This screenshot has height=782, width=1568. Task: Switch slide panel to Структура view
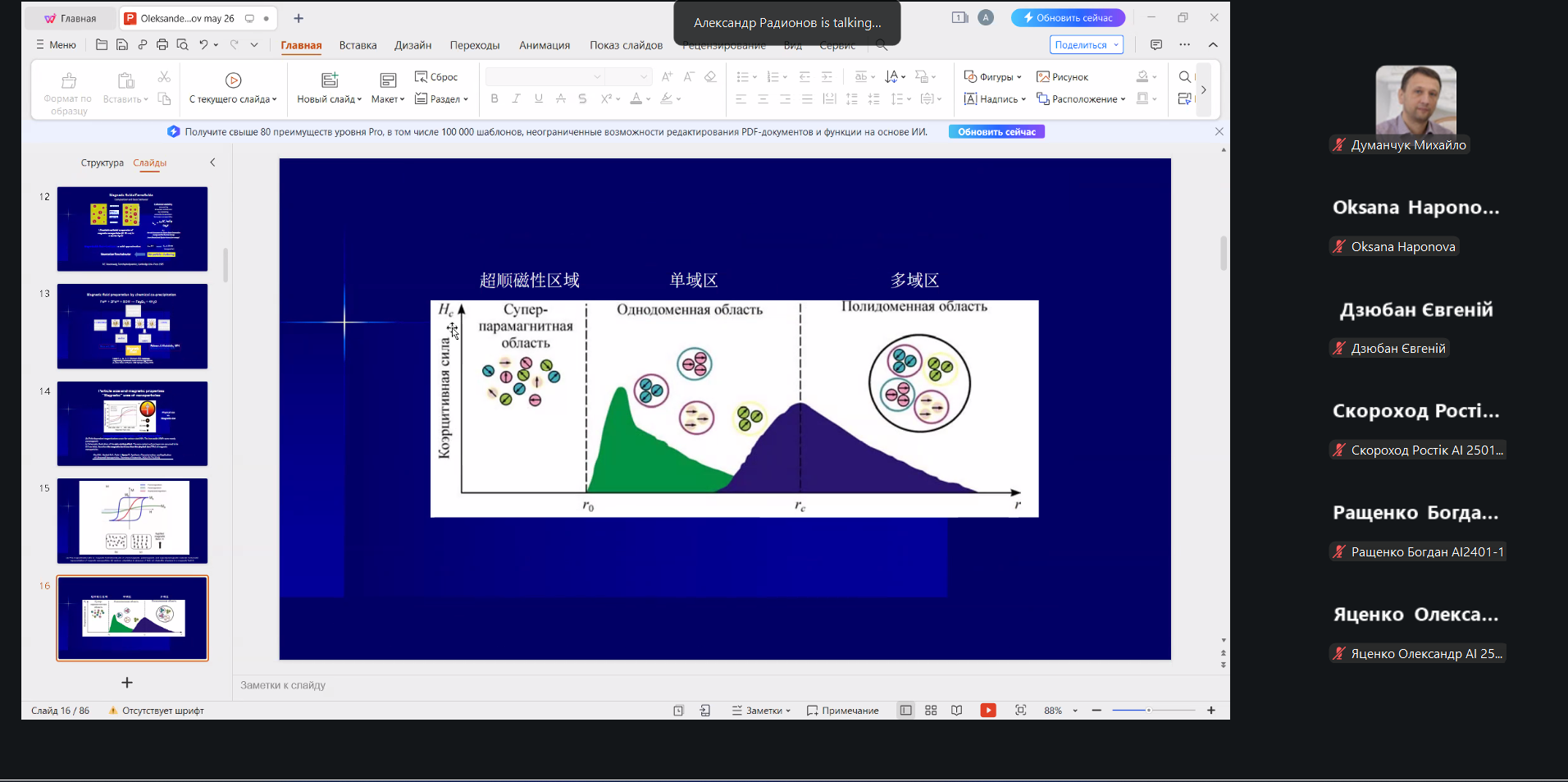click(103, 162)
